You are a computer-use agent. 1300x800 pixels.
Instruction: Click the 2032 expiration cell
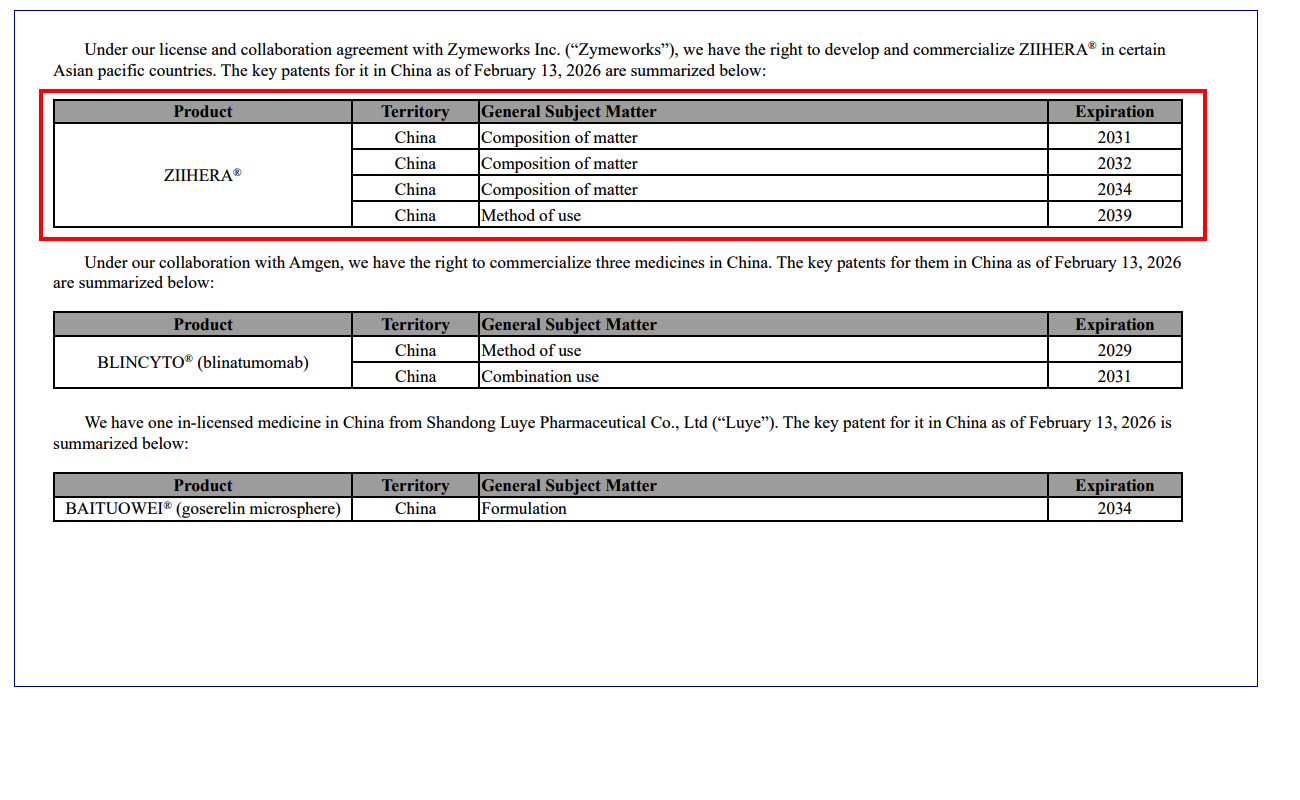pos(1114,163)
